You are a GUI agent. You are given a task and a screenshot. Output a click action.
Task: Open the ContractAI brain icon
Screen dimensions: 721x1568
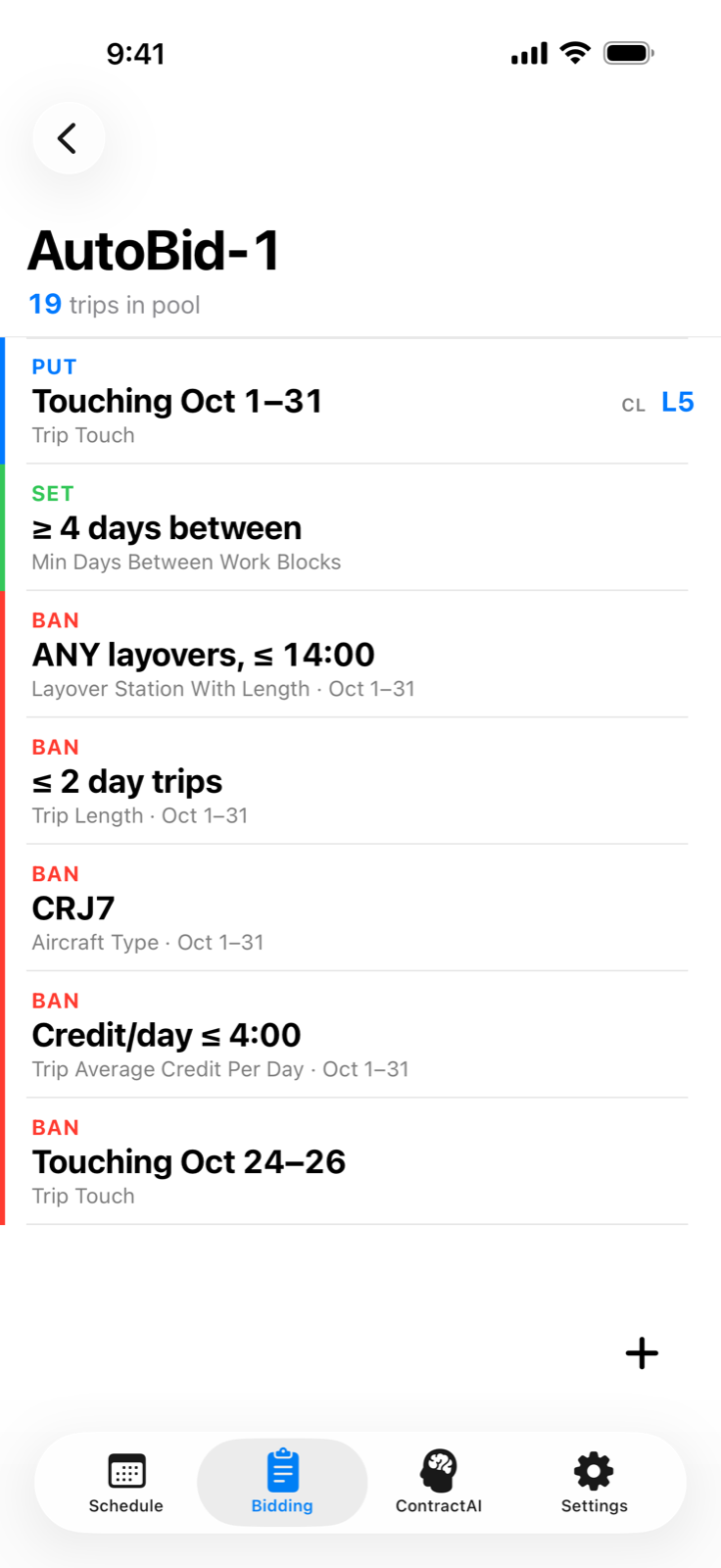click(439, 1470)
